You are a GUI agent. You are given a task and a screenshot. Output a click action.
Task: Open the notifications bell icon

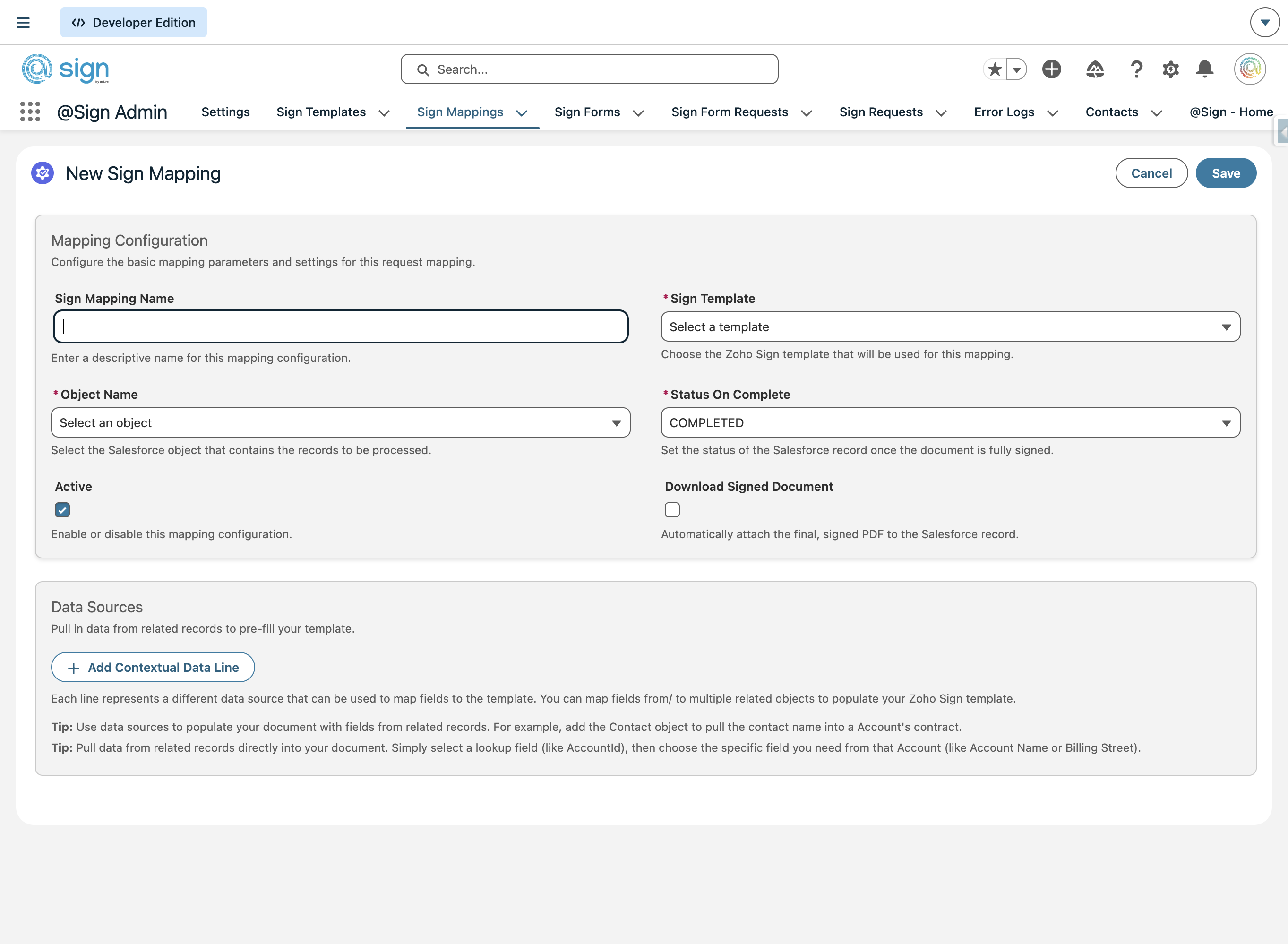coord(1205,69)
